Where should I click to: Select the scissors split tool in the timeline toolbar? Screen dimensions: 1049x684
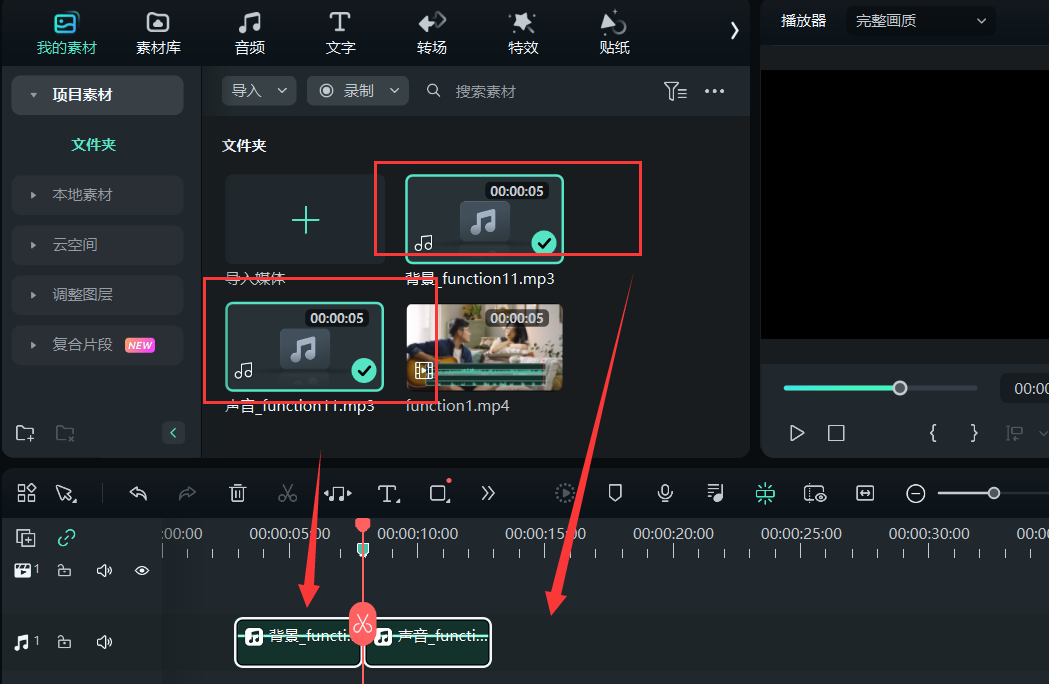click(x=288, y=493)
